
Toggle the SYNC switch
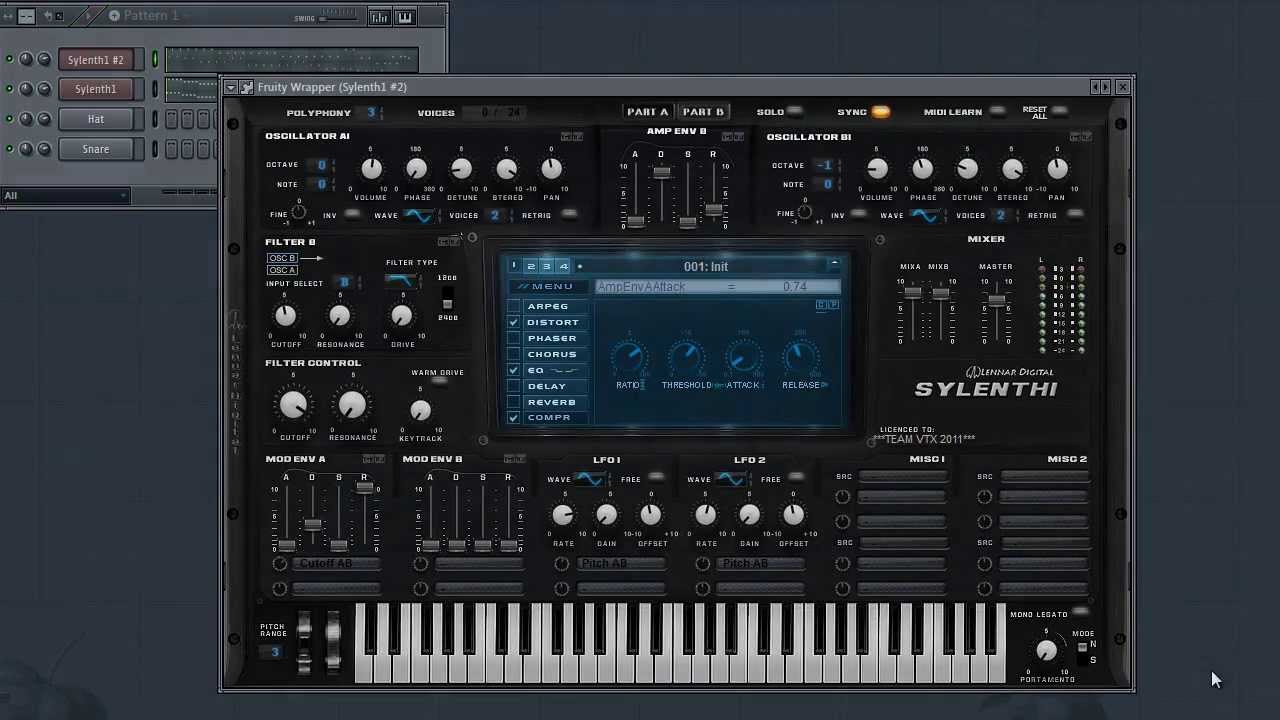(x=880, y=112)
